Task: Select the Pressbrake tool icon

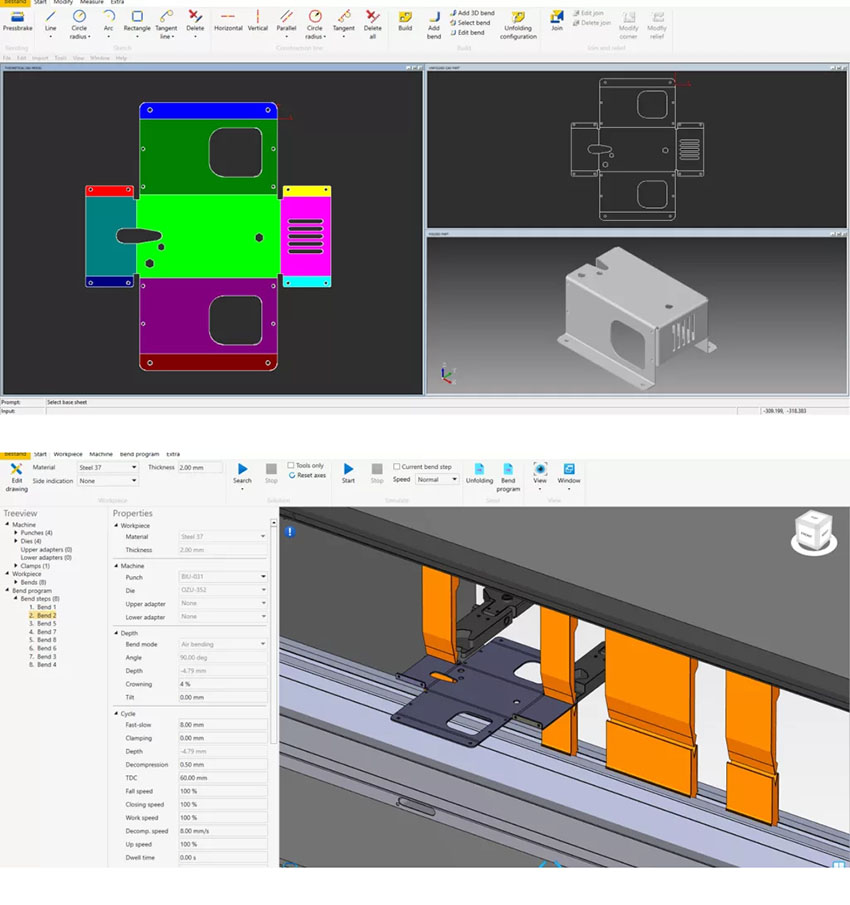Action: coord(17,19)
